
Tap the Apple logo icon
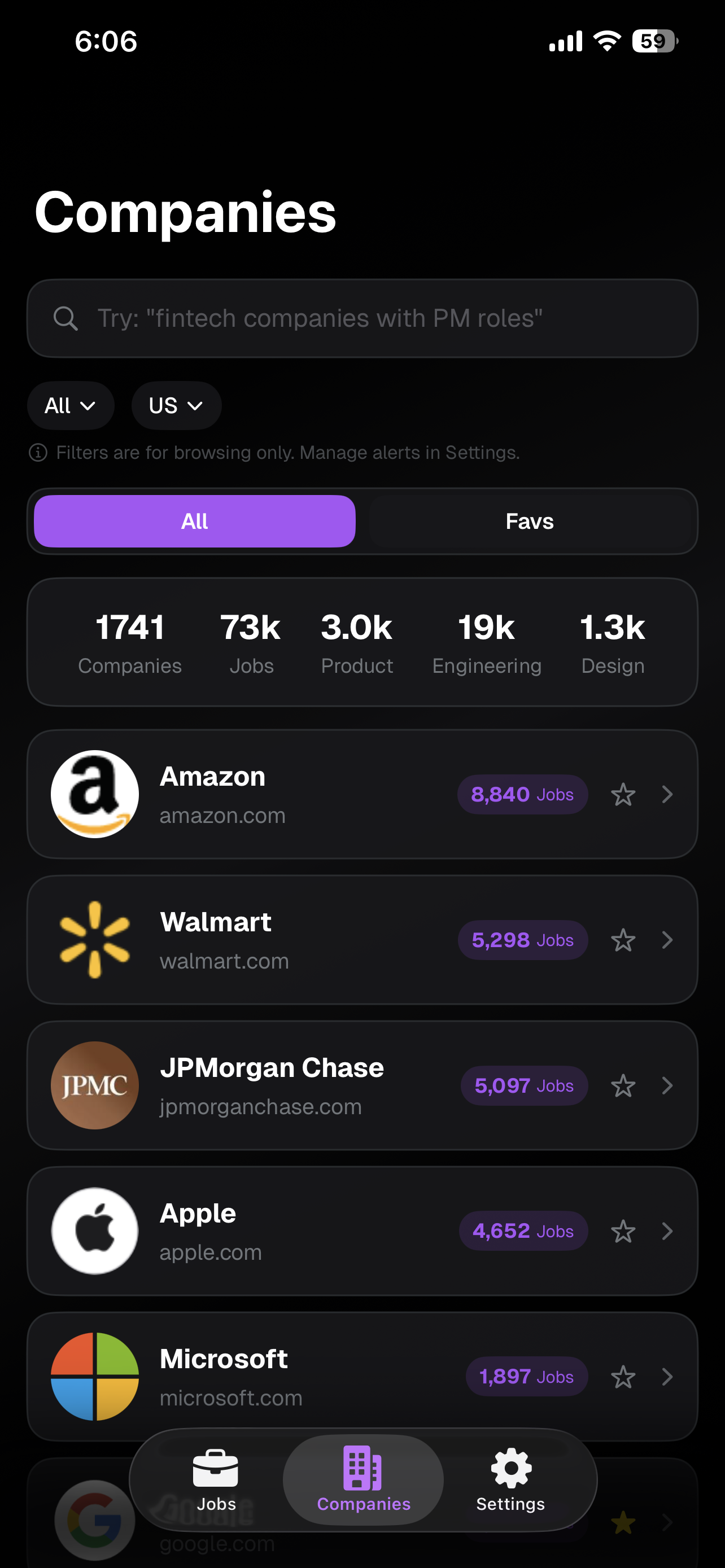tap(94, 1231)
